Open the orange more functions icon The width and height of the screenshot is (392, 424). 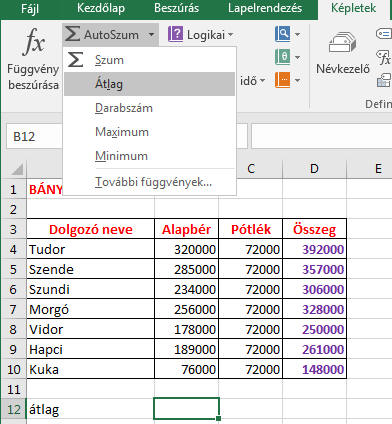(282, 80)
